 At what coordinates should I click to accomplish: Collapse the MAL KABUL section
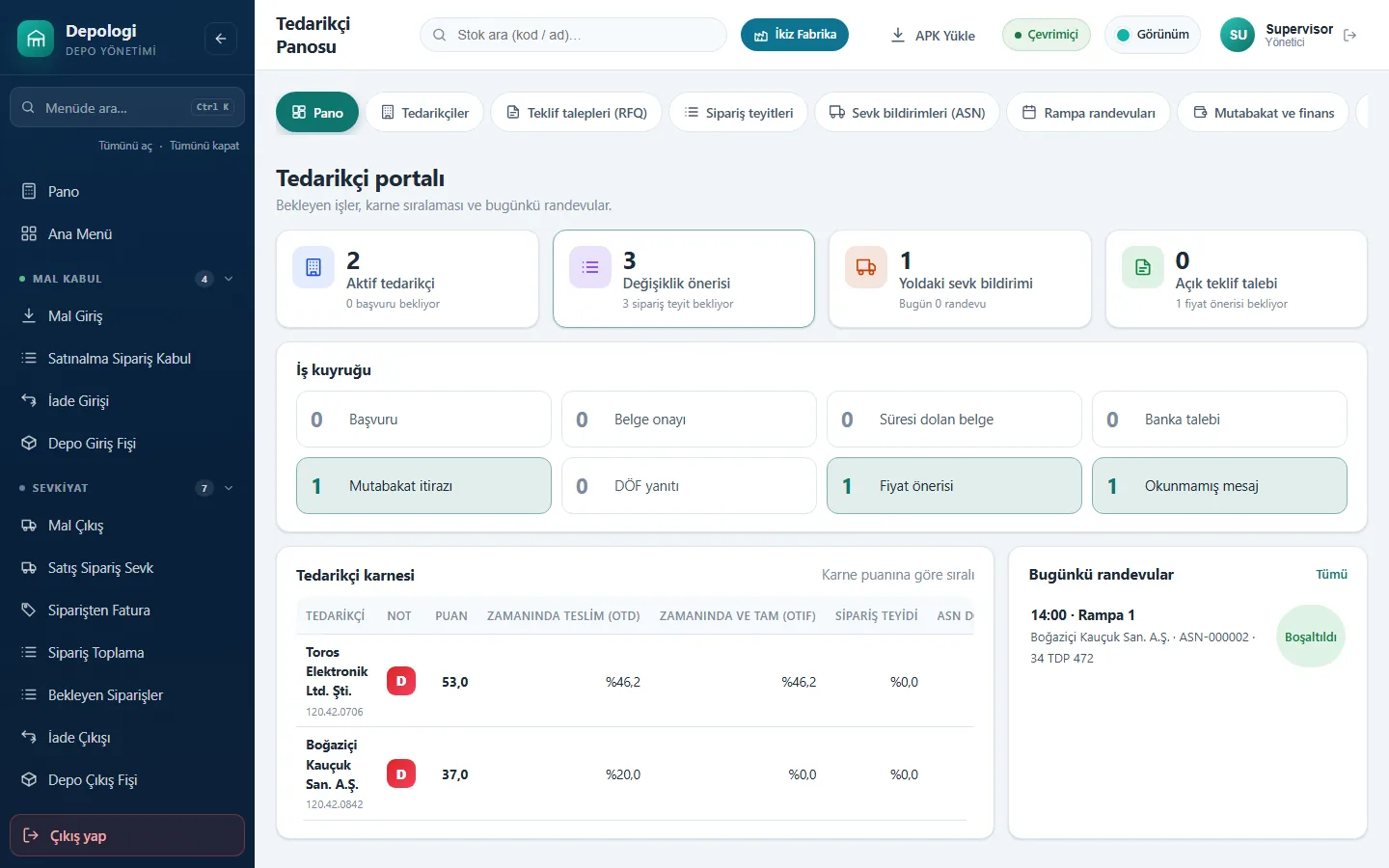127,279
